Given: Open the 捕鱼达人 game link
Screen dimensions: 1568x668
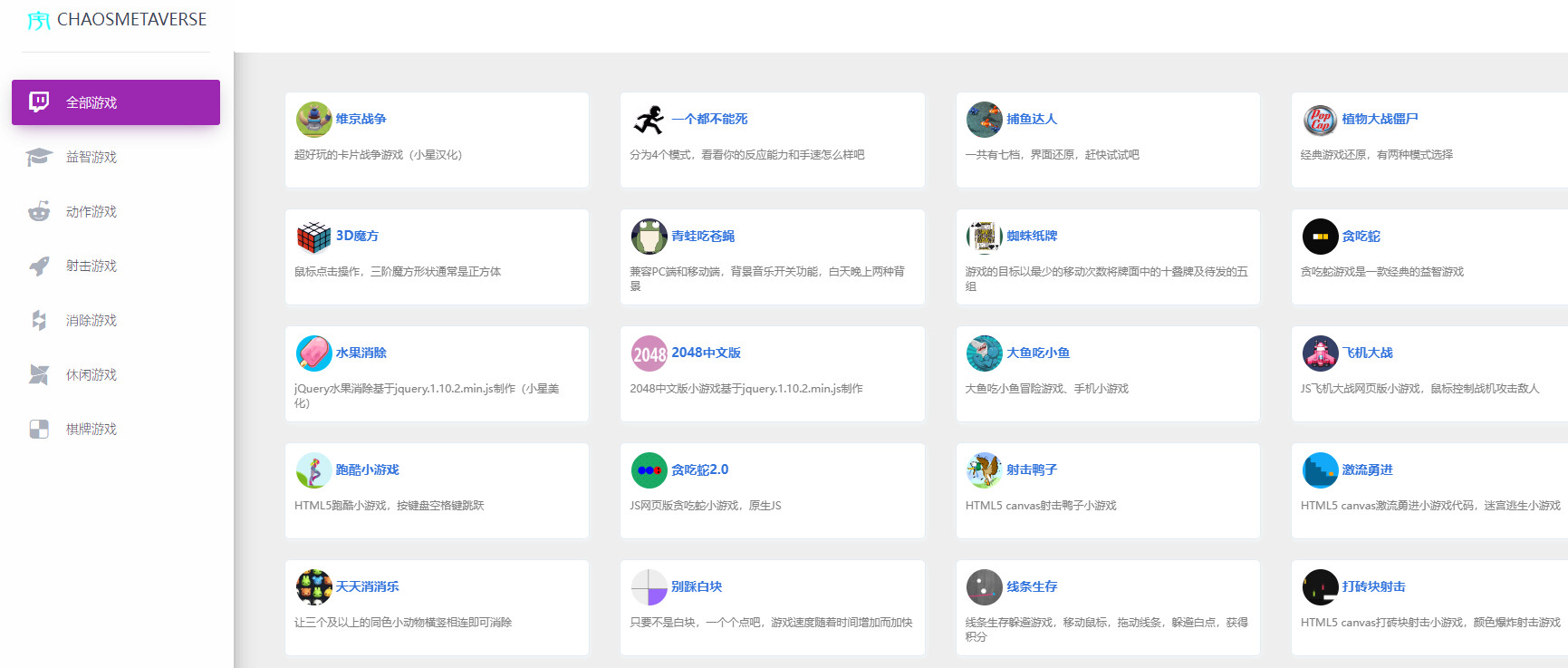Looking at the screenshot, I should (x=1032, y=119).
